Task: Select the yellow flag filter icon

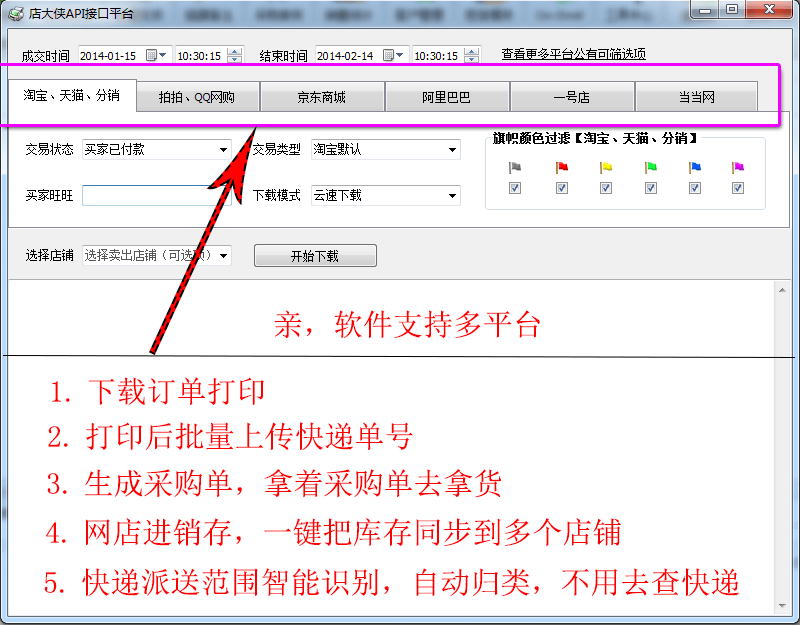Action: click(605, 167)
